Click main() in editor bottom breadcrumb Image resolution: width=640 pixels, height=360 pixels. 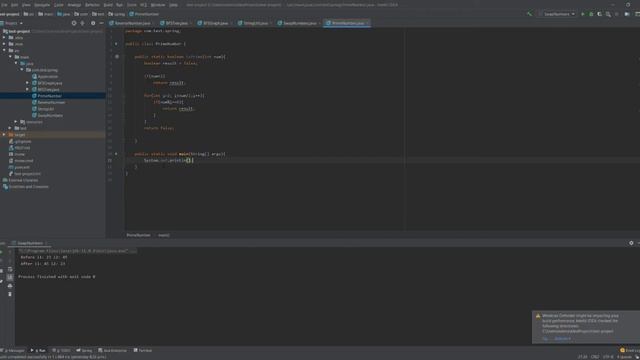tap(164, 235)
